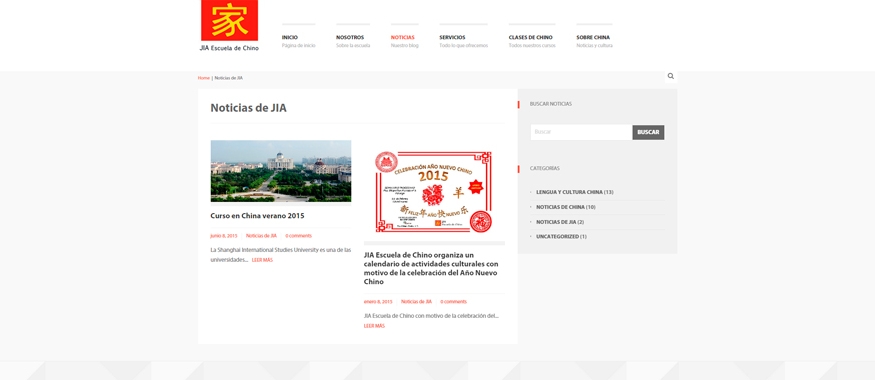
Task: Click the JIA Escuela de Chino logo
Action: [229, 26]
